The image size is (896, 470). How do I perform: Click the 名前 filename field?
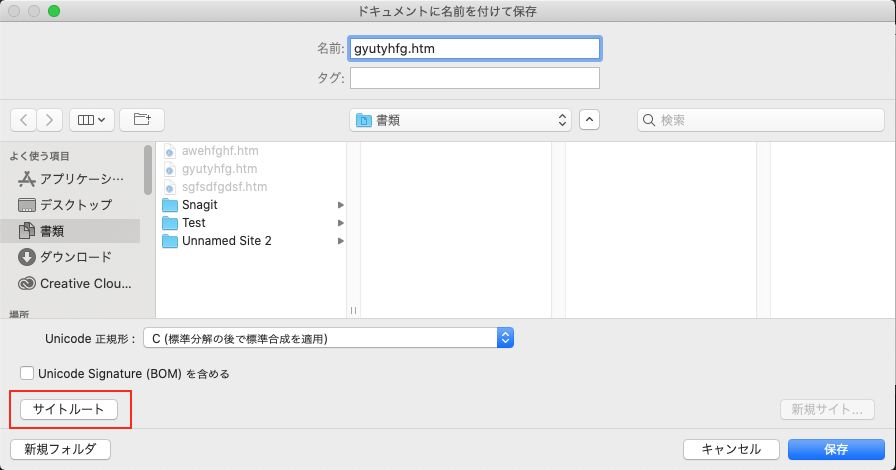point(475,49)
